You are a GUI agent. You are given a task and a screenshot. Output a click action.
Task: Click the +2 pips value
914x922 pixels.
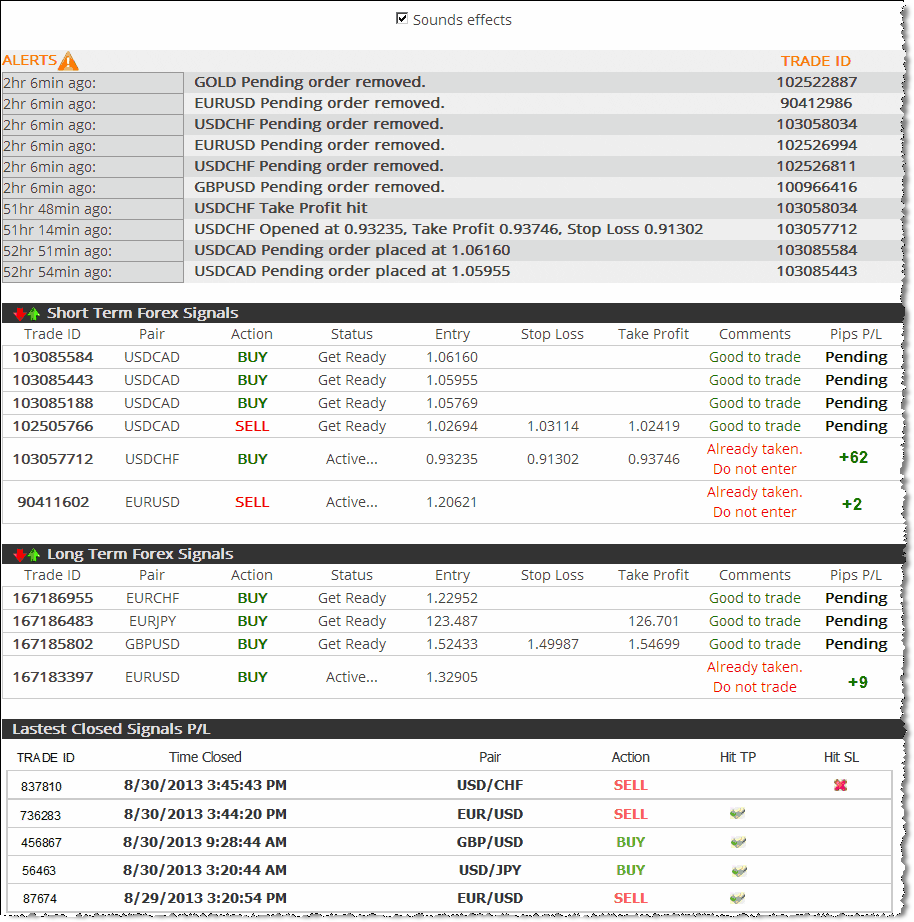[x=852, y=504]
